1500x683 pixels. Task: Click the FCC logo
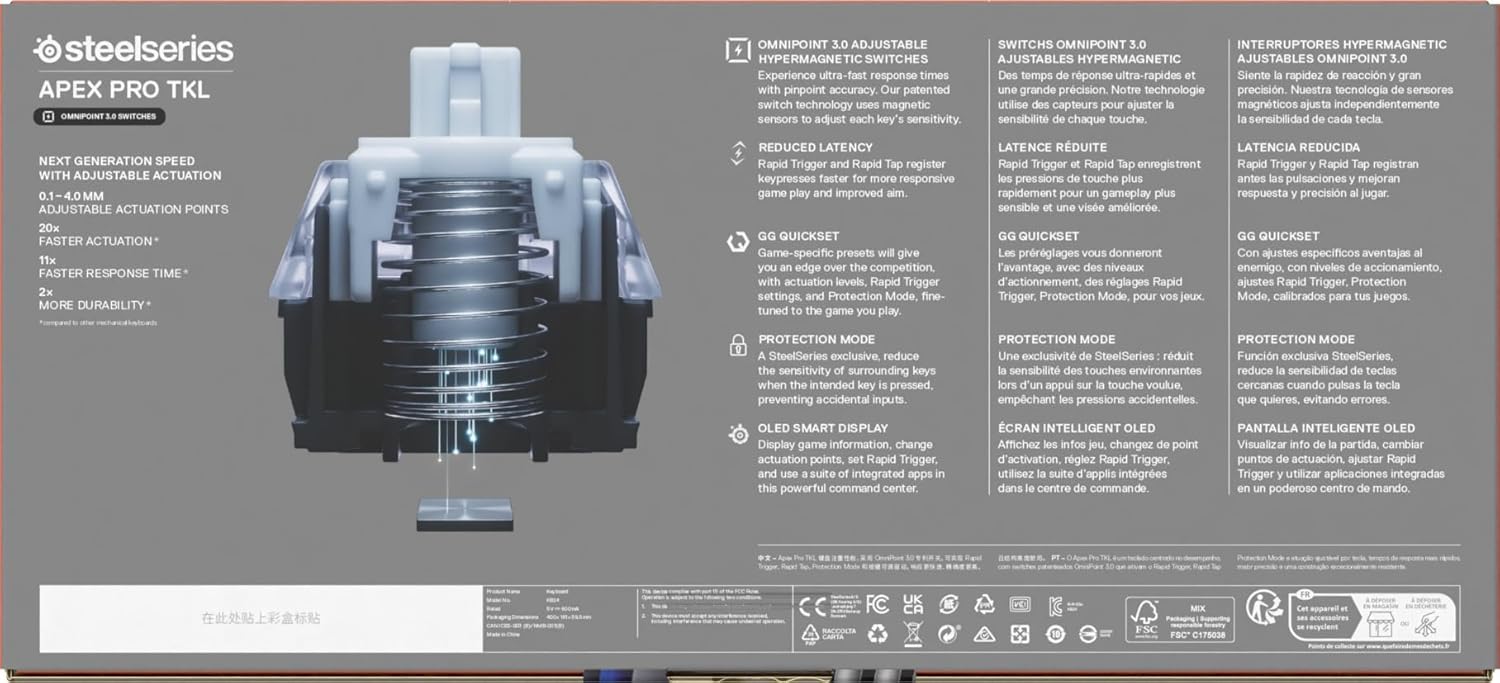[x=877, y=604]
